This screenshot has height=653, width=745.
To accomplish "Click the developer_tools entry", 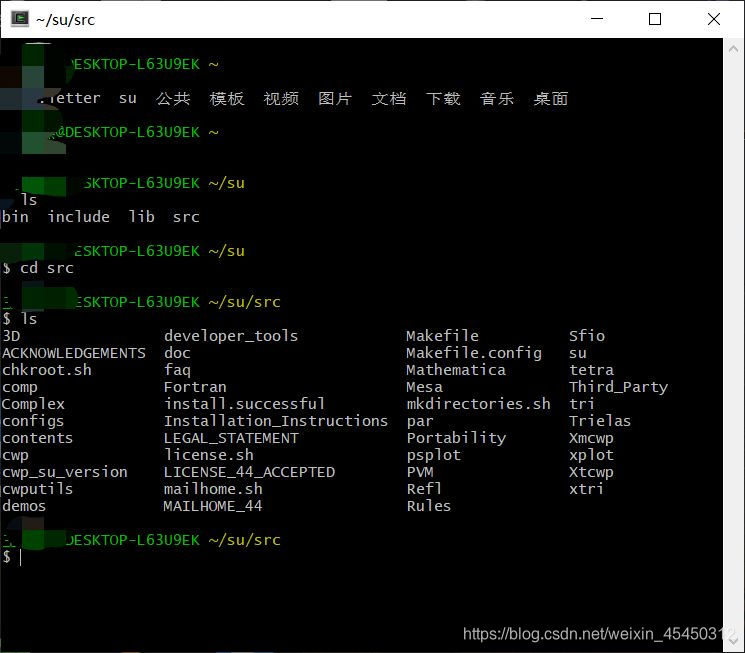I will point(231,336).
